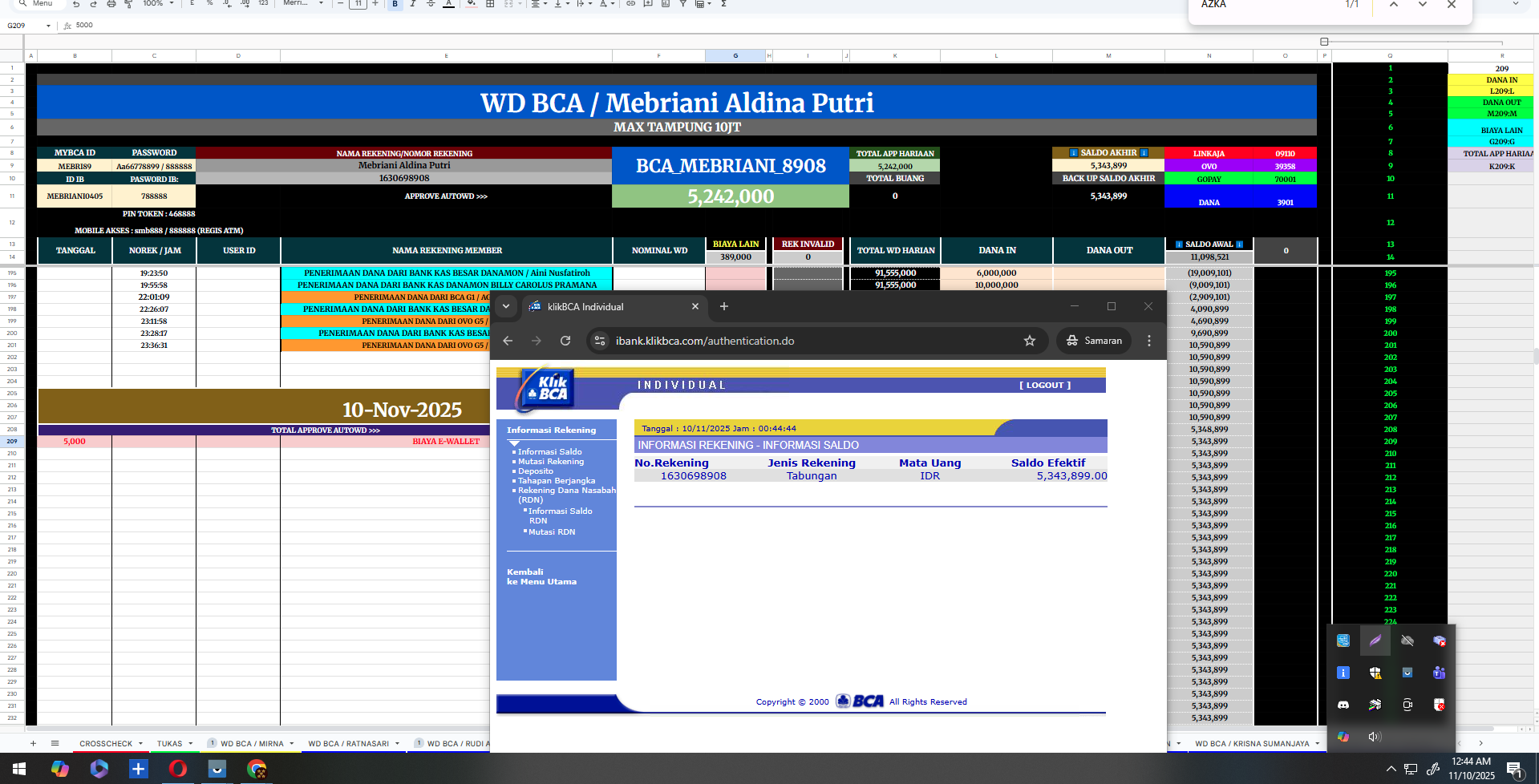Open the WD BCA / RATNASARI tab dropdown arrow
This screenshot has width=1539, height=784.
point(397,744)
